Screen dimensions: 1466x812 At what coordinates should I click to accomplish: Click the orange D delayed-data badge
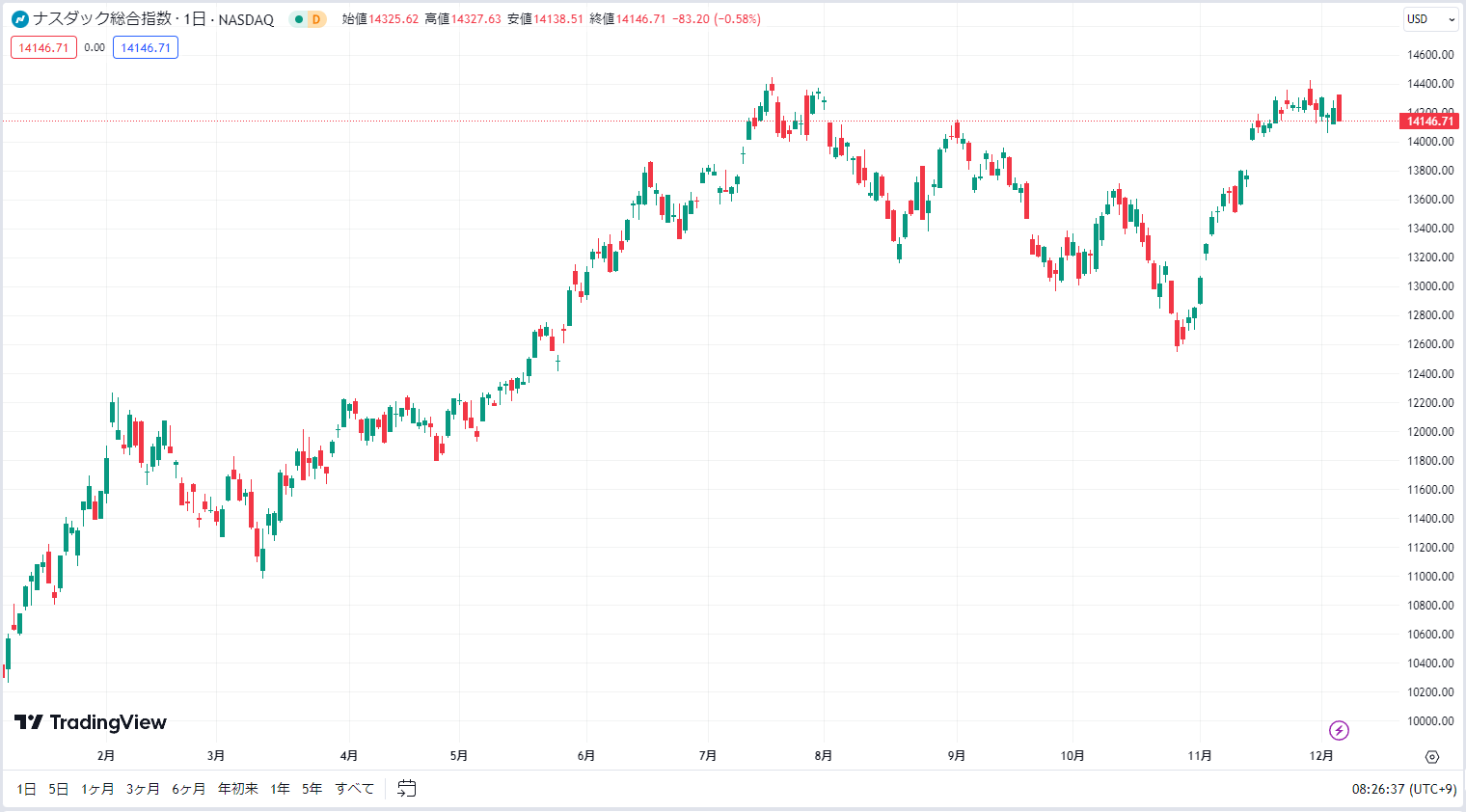pyautogui.click(x=315, y=19)
